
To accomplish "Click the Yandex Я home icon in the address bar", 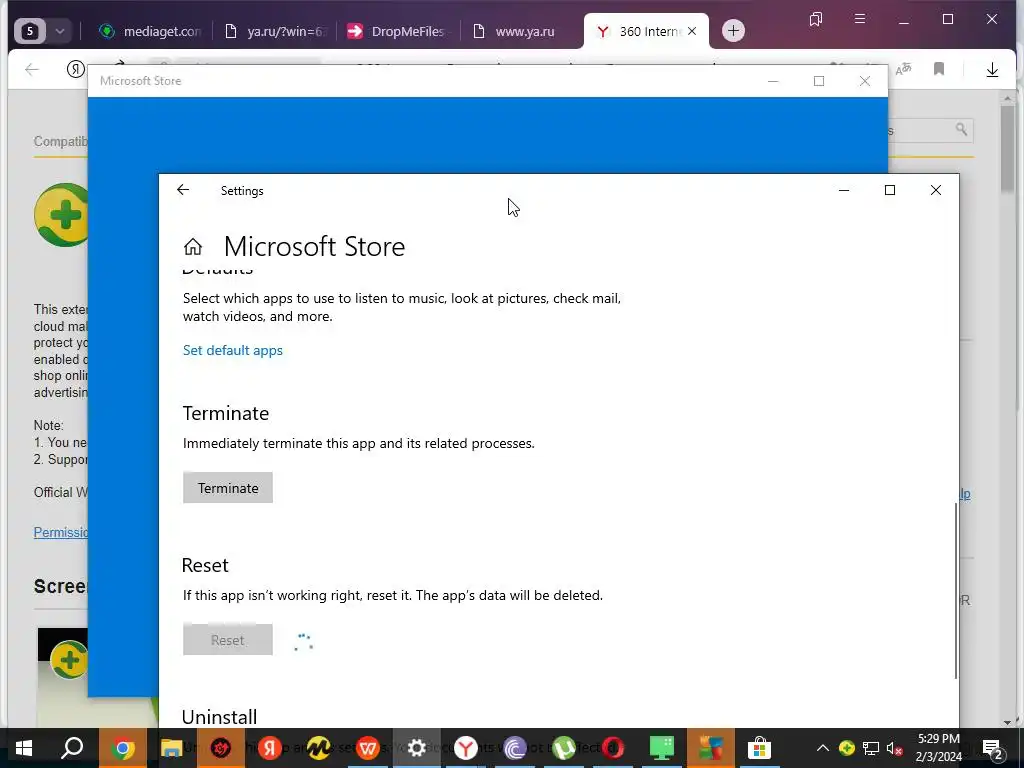I will coord(76,69).
